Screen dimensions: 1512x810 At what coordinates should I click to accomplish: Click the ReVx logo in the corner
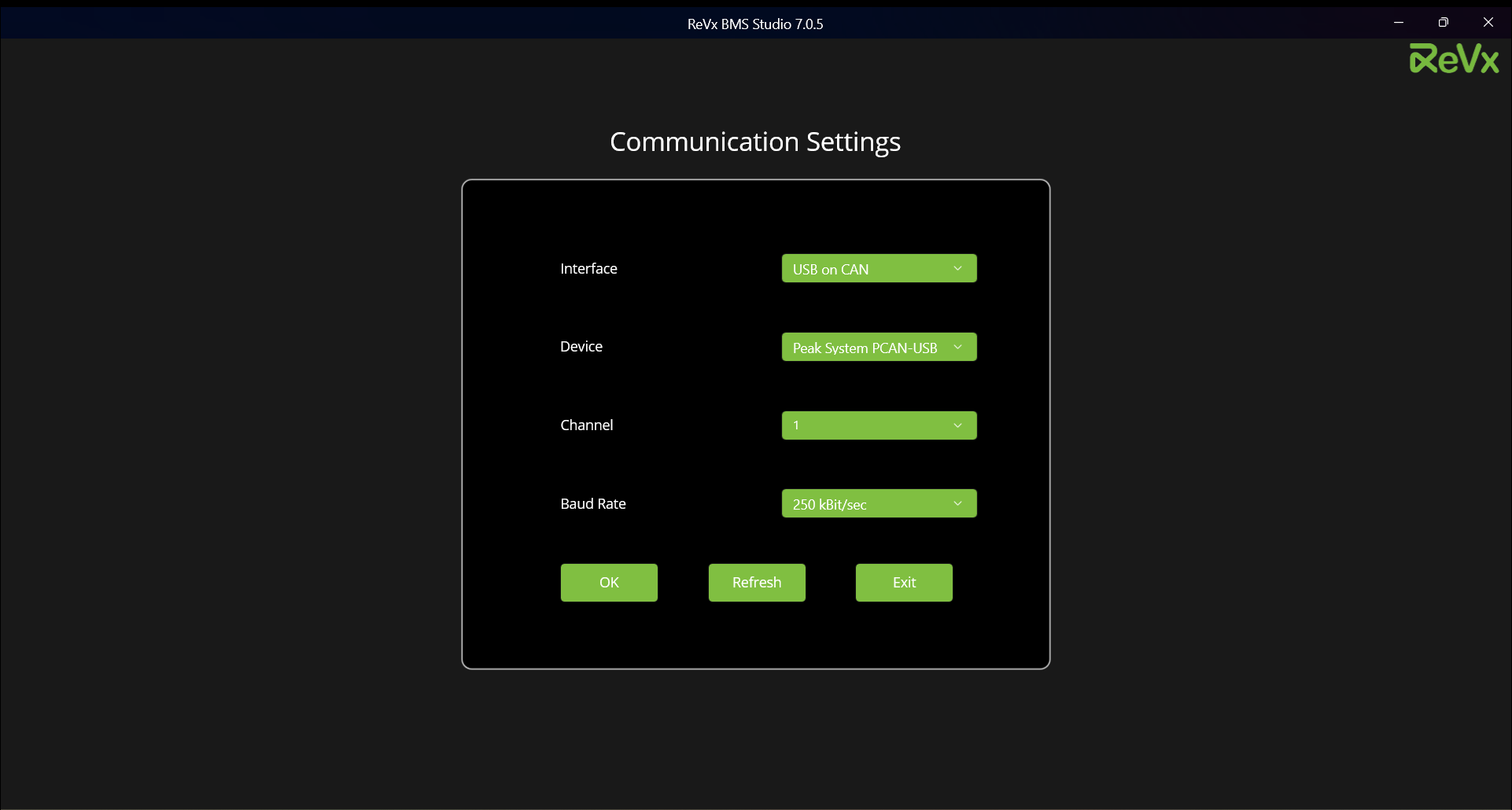(x=1454, y=59)
